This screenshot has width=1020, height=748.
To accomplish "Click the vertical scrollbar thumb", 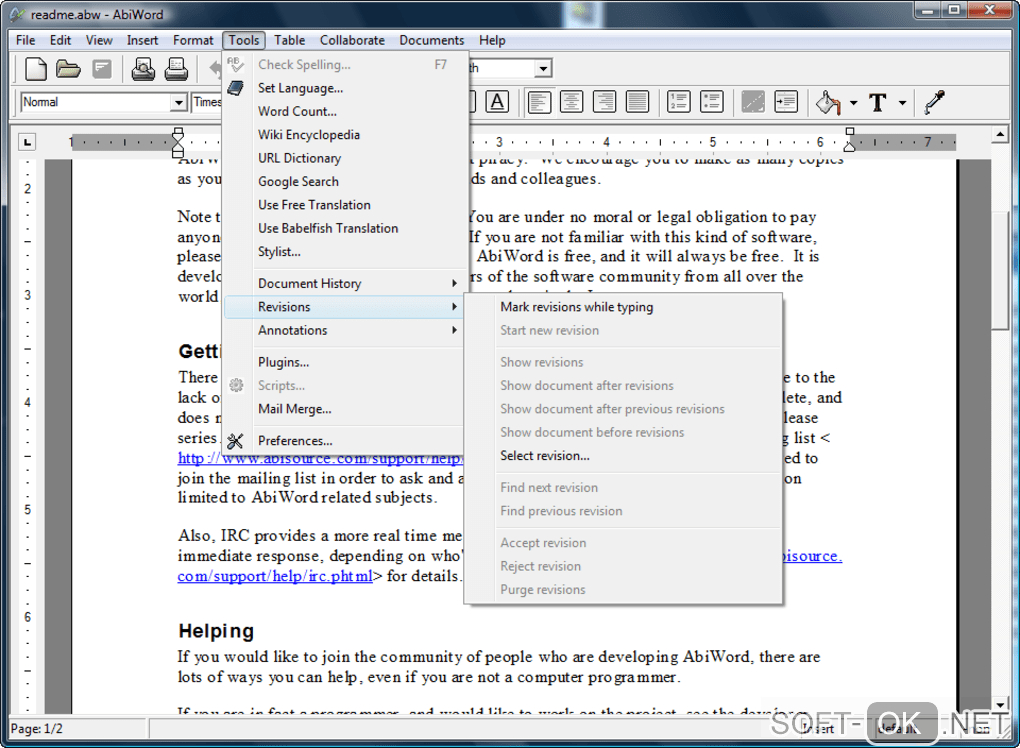I will pyautogui.click(x=1000, y=270).
